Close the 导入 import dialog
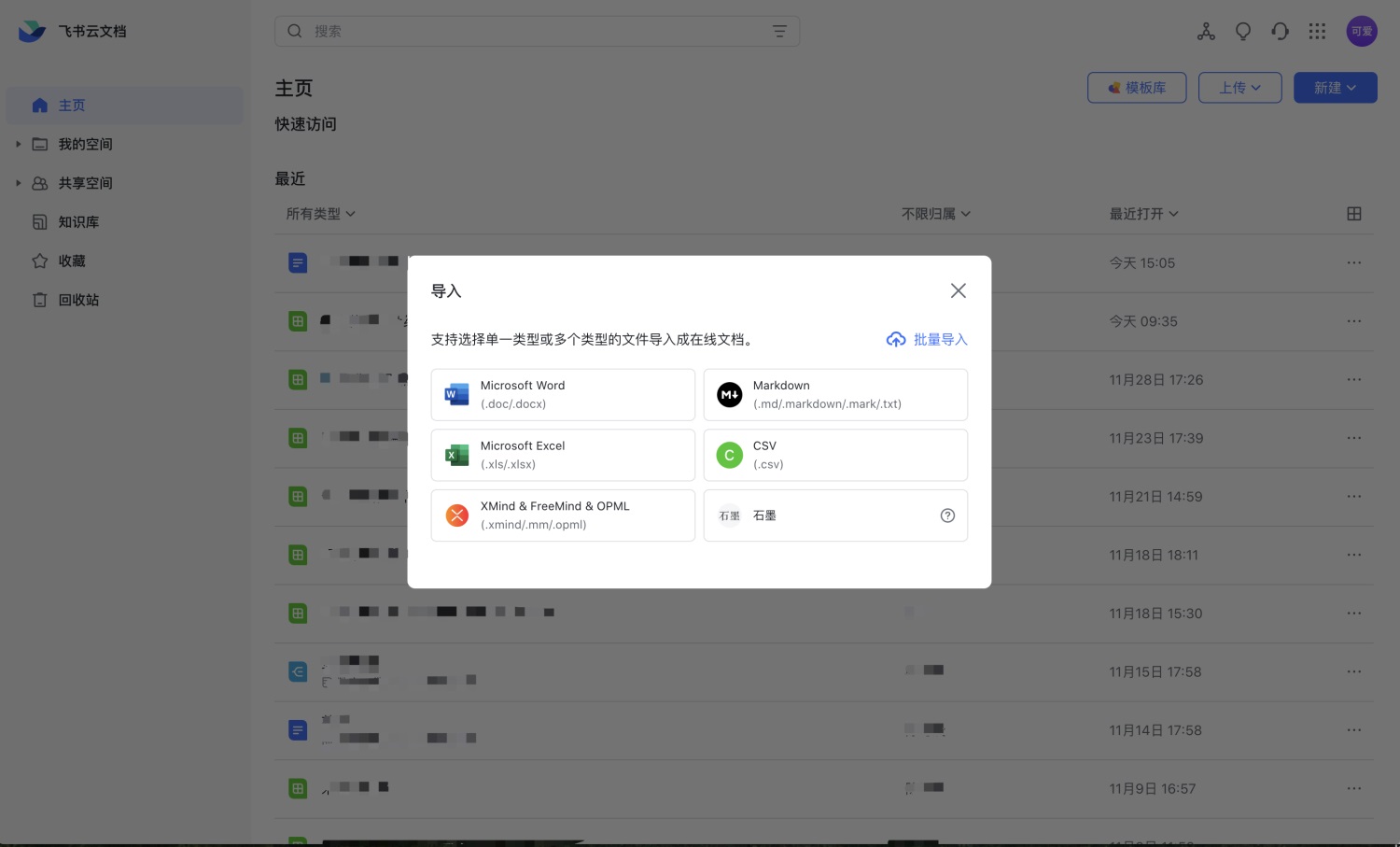Viewport: 1400px width, 847px height. (958, 290)
